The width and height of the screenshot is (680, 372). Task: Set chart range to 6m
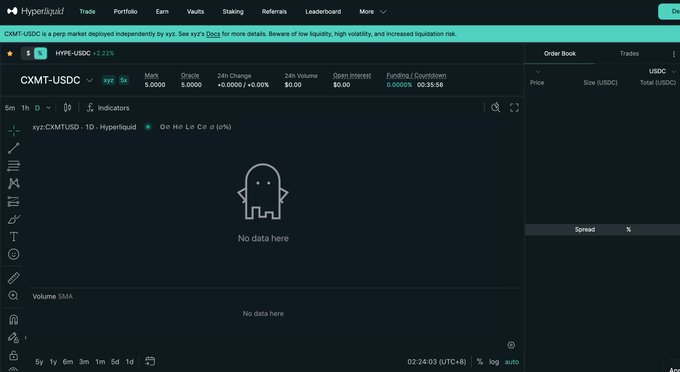68,362
